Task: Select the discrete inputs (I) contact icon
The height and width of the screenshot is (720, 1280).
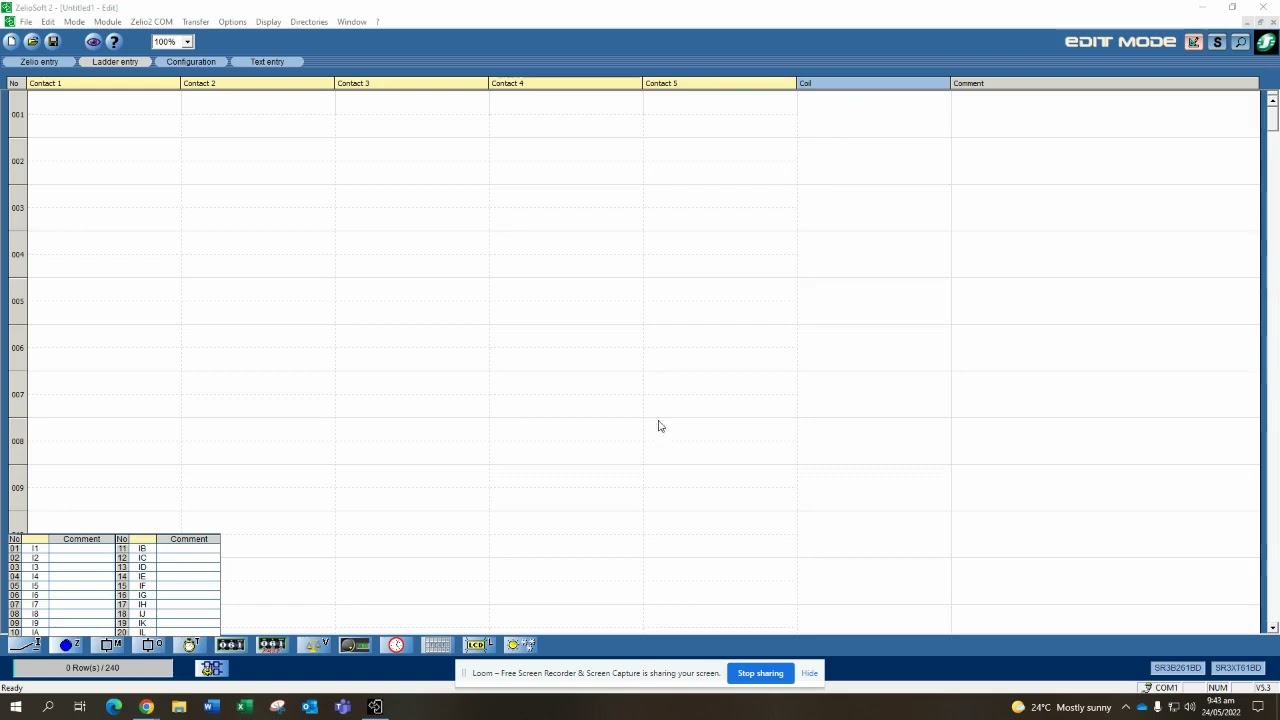Action: click(x=25, y=645)
